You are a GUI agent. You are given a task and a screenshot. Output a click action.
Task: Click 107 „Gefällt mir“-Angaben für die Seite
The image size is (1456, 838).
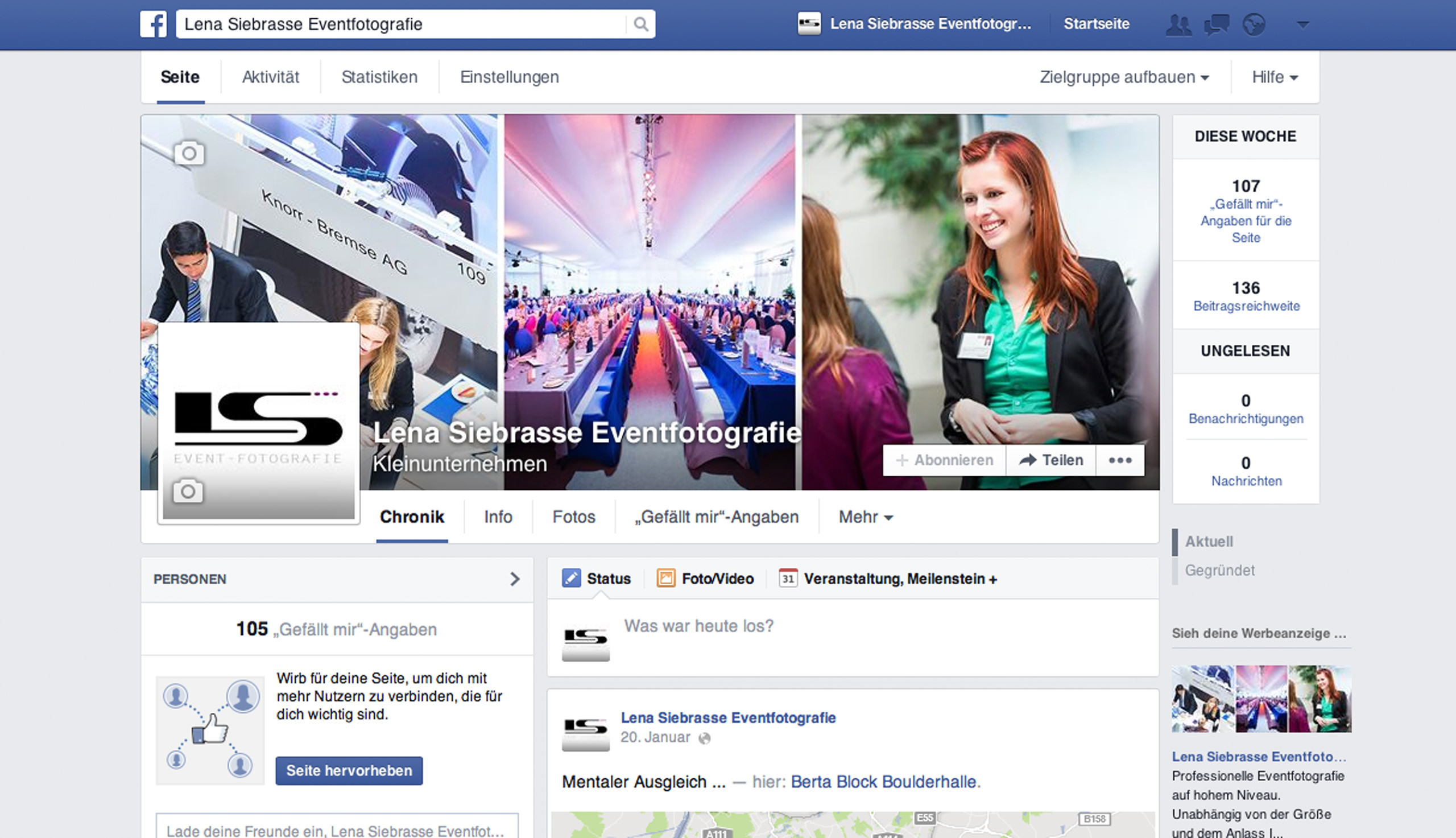[x=1246, y=210]
